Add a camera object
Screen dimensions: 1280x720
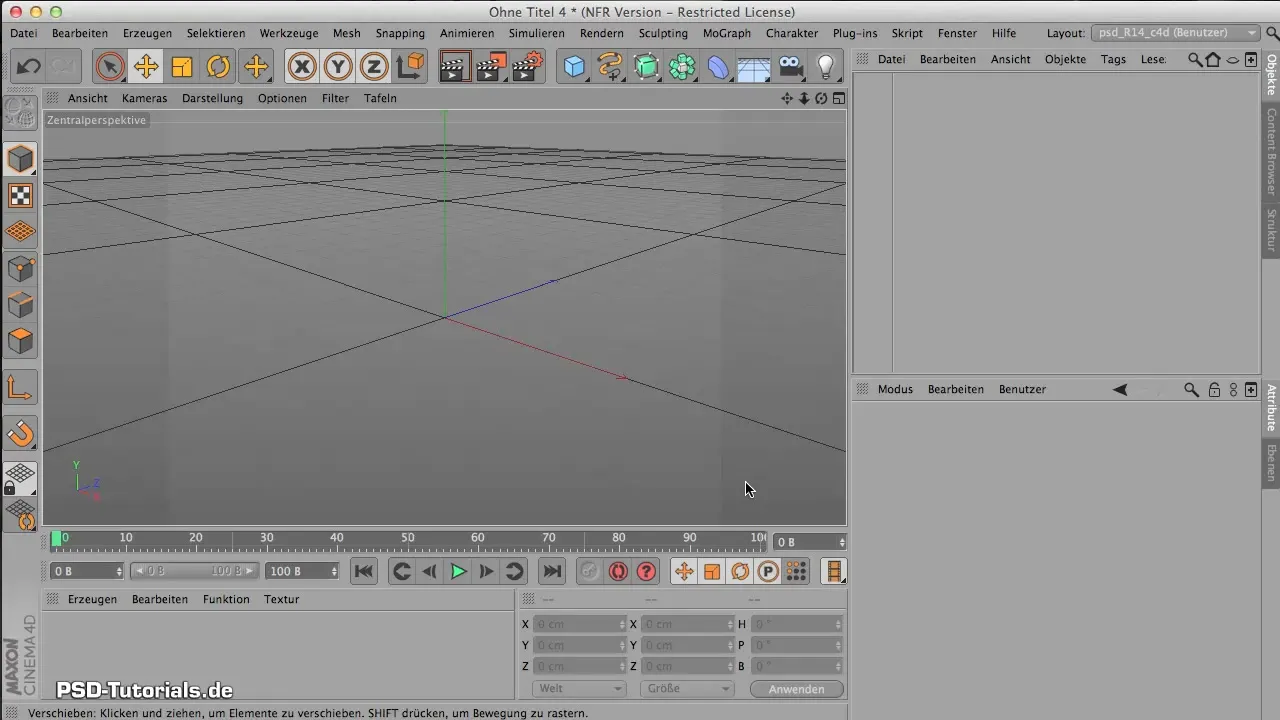coord(791,67)
